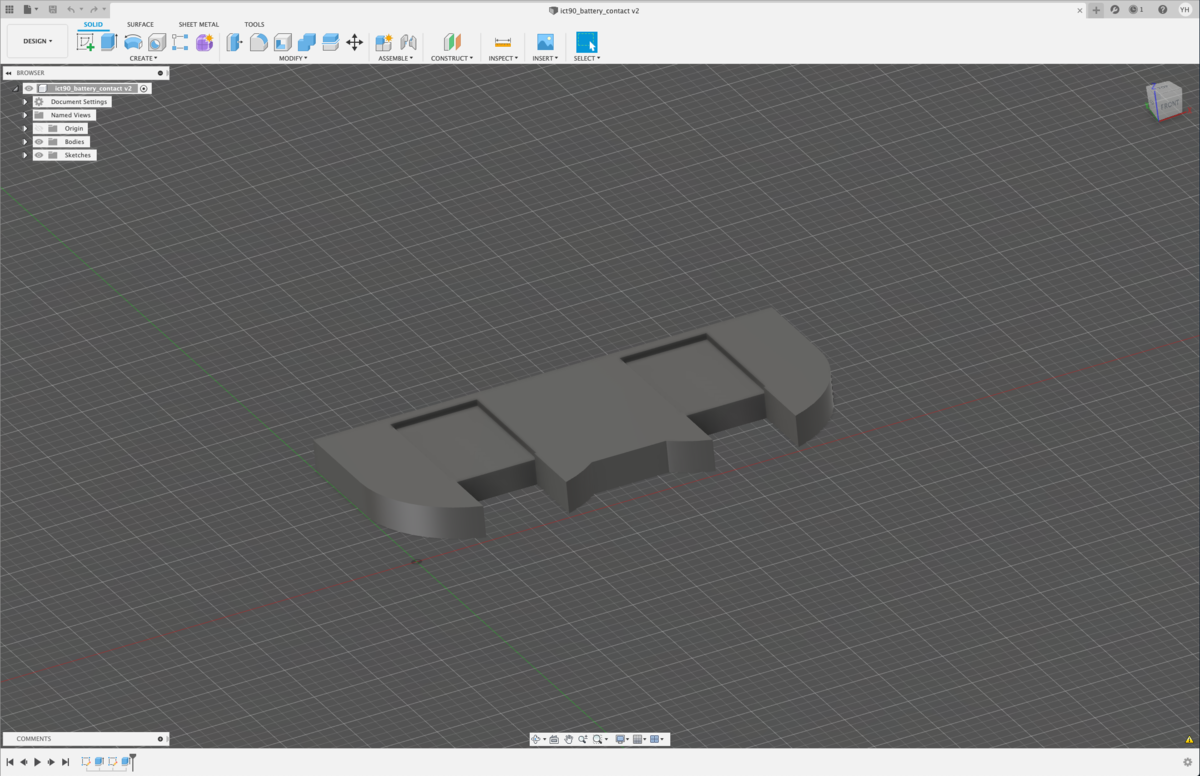Expand the Named Views node
The image size is (1200, 776).
pyautogui.click(x=25, y=115)
